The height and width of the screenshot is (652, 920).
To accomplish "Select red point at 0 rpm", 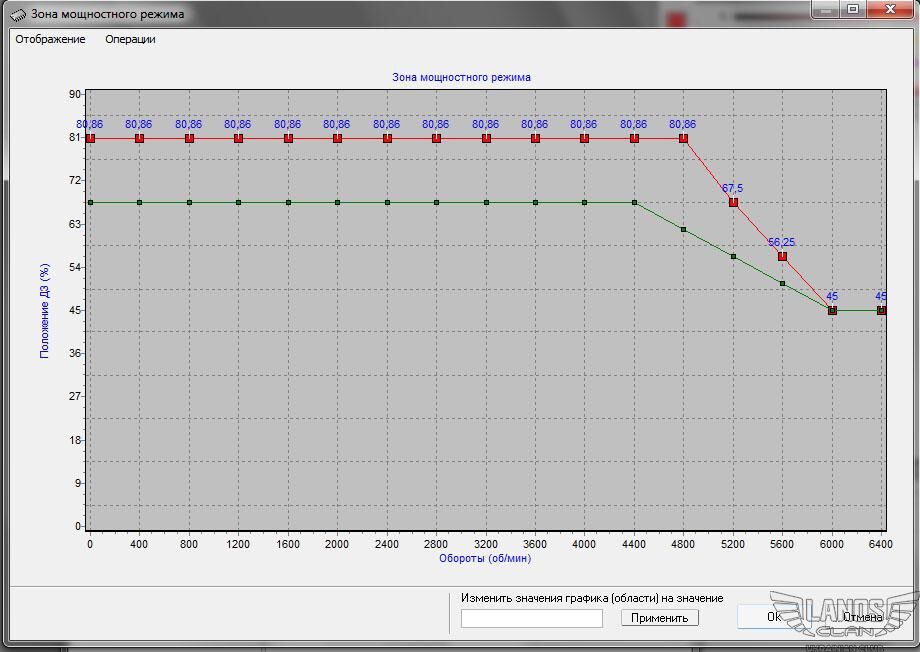I will click(90, 138).
